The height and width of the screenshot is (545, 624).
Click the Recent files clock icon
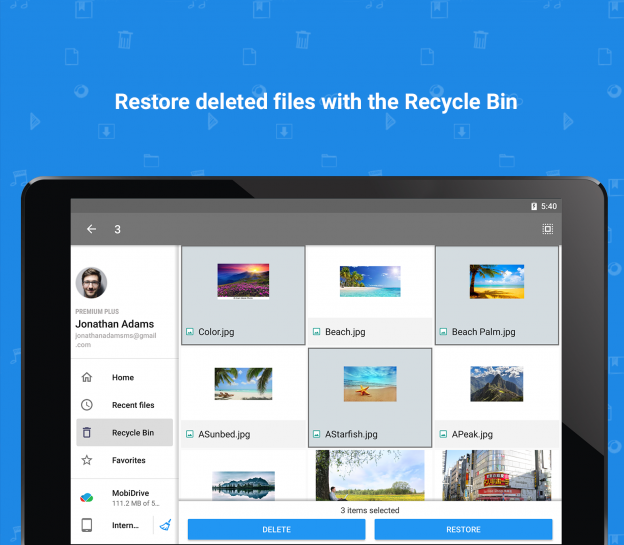87,405
